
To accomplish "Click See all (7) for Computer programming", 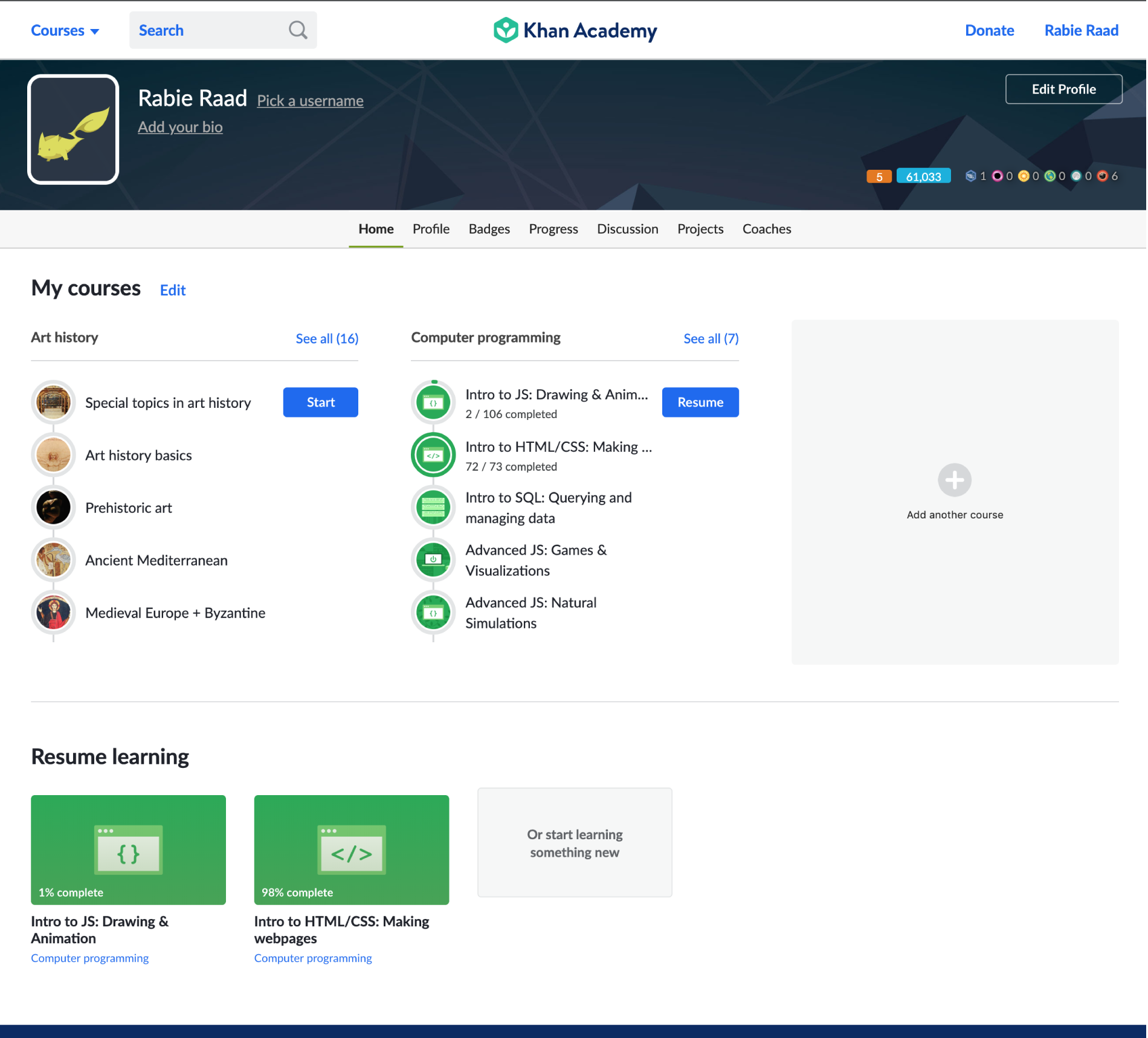I will (x=711, y=338).
